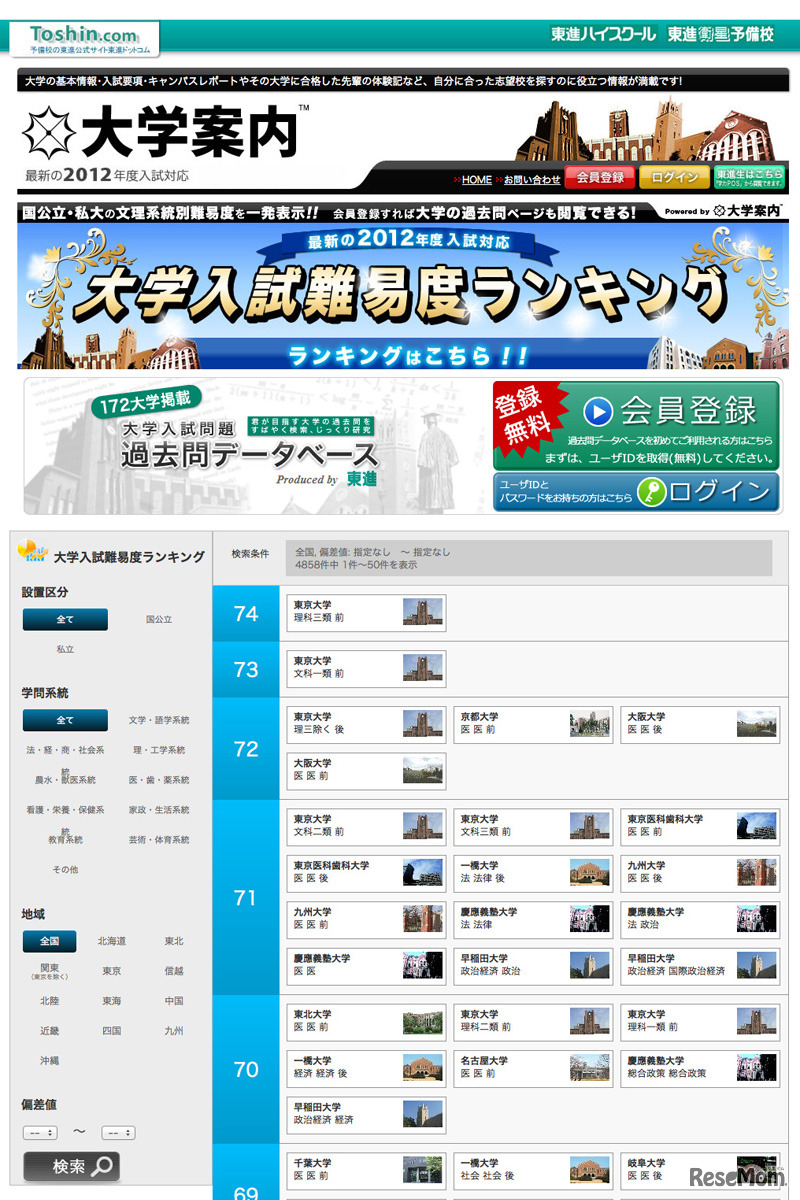800x1200 pixels.
Task: Choose 法・経・商・社会系 filter
Action: [65, 750]
